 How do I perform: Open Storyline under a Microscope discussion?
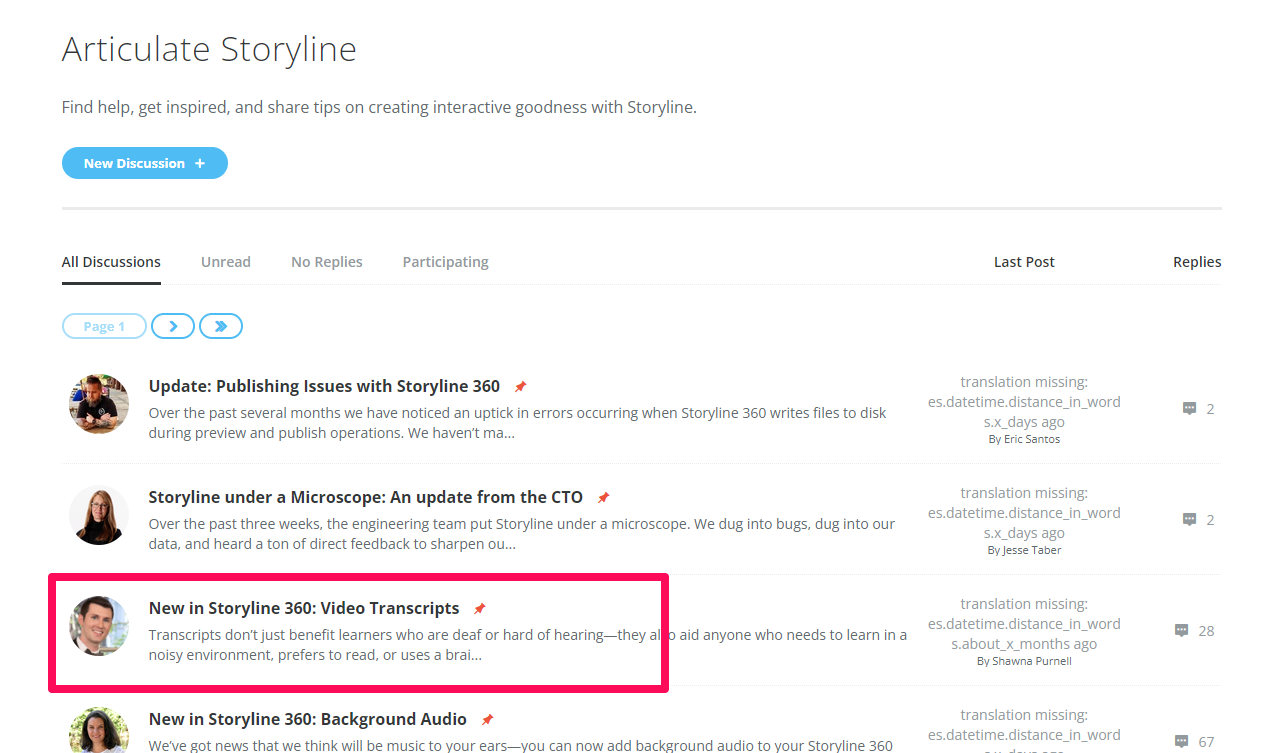click(x=366, y=497)
